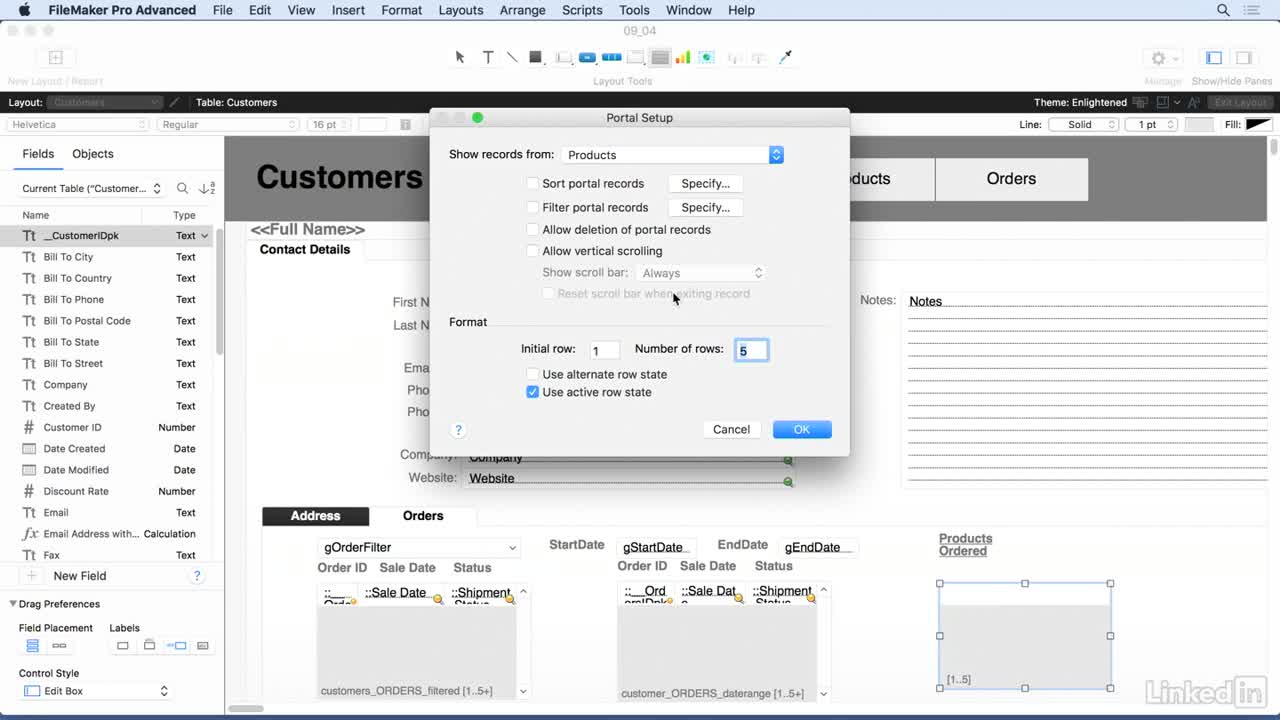Choose horizontal field placement icon
Viewport: 1280px width, 720px height.
click(x=59, y=646)
